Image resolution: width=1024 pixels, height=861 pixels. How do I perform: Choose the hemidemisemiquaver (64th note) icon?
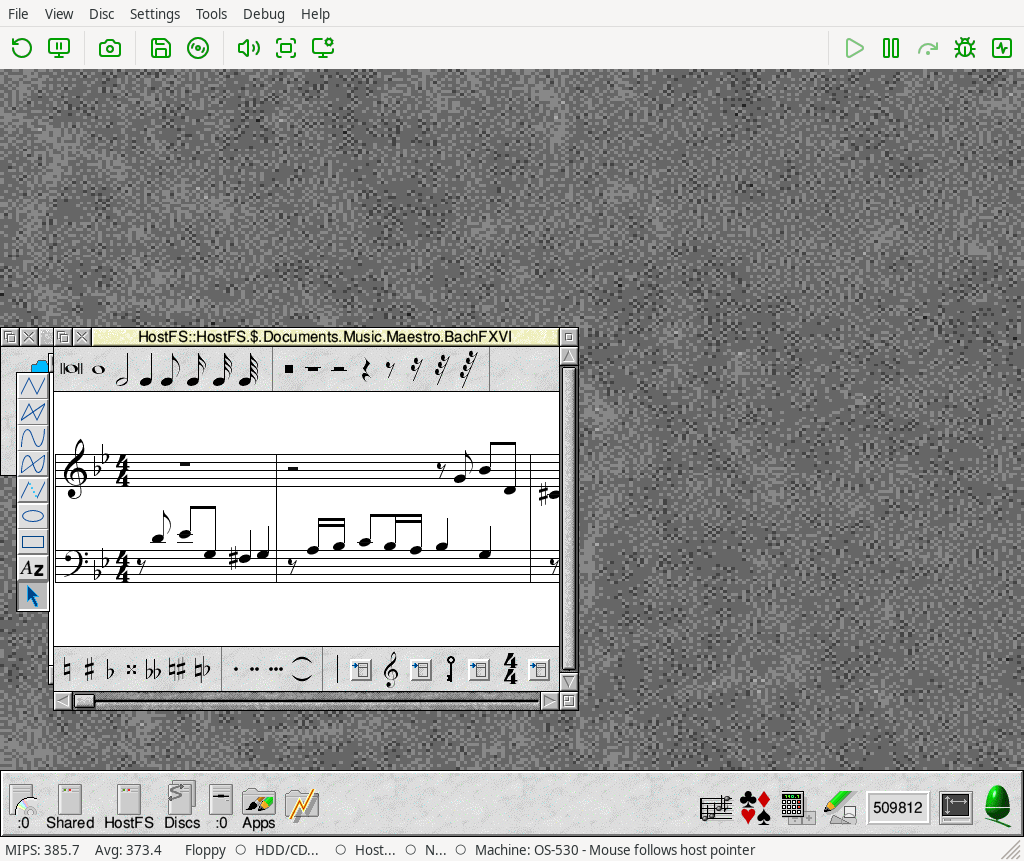pyautogui.click(x=248, y=370)
